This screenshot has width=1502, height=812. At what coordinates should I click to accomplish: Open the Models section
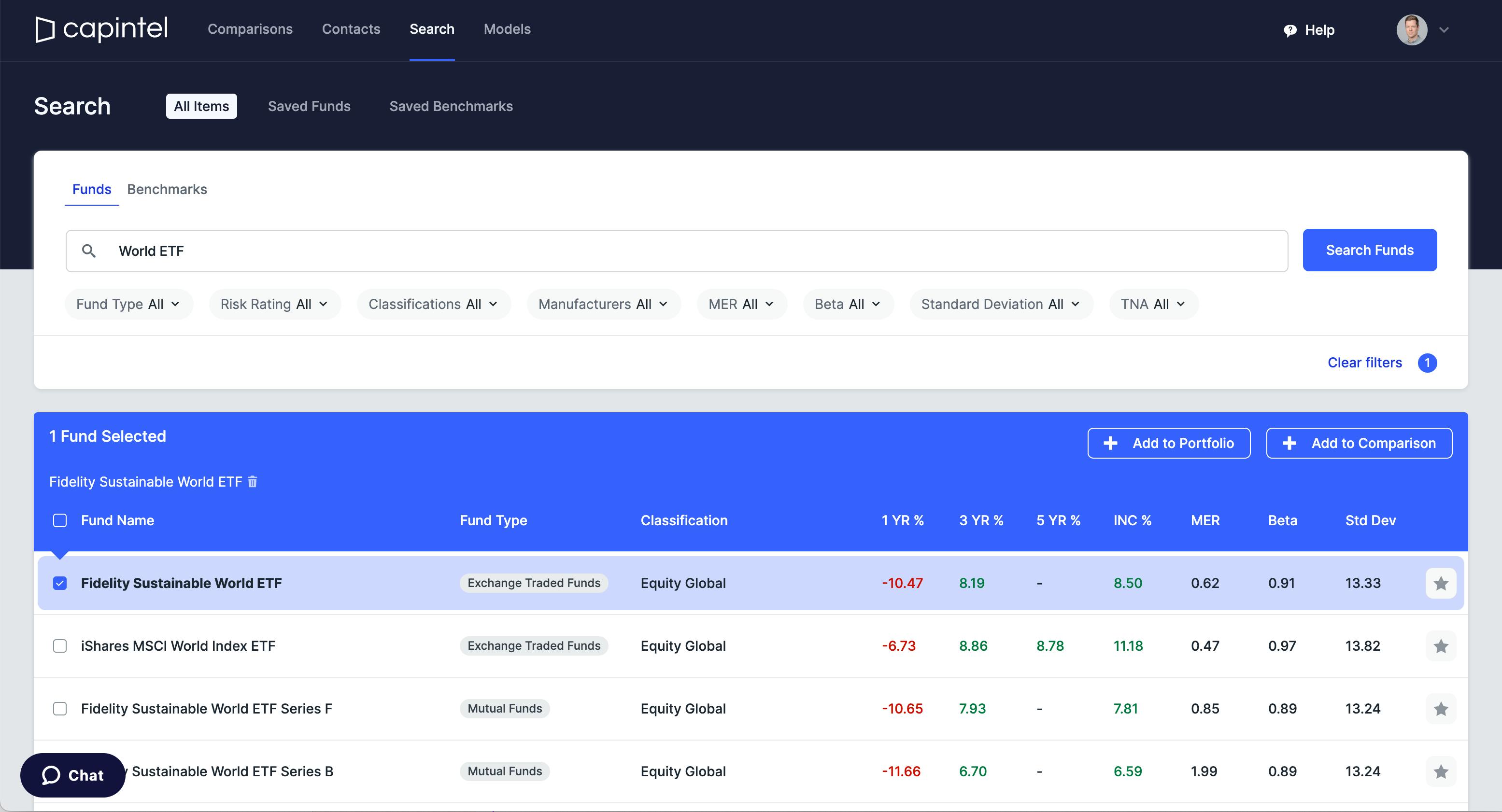(x=506, y=28)
